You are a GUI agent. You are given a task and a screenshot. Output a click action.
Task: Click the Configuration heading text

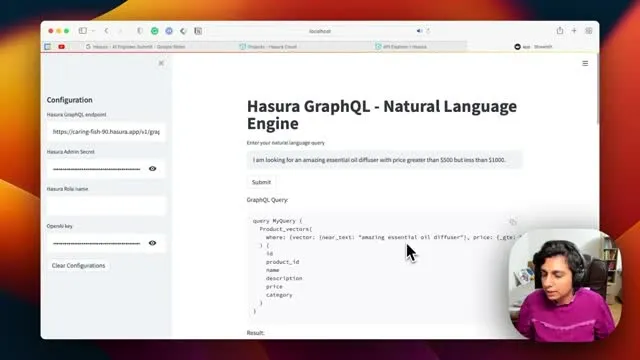[69, 100]
